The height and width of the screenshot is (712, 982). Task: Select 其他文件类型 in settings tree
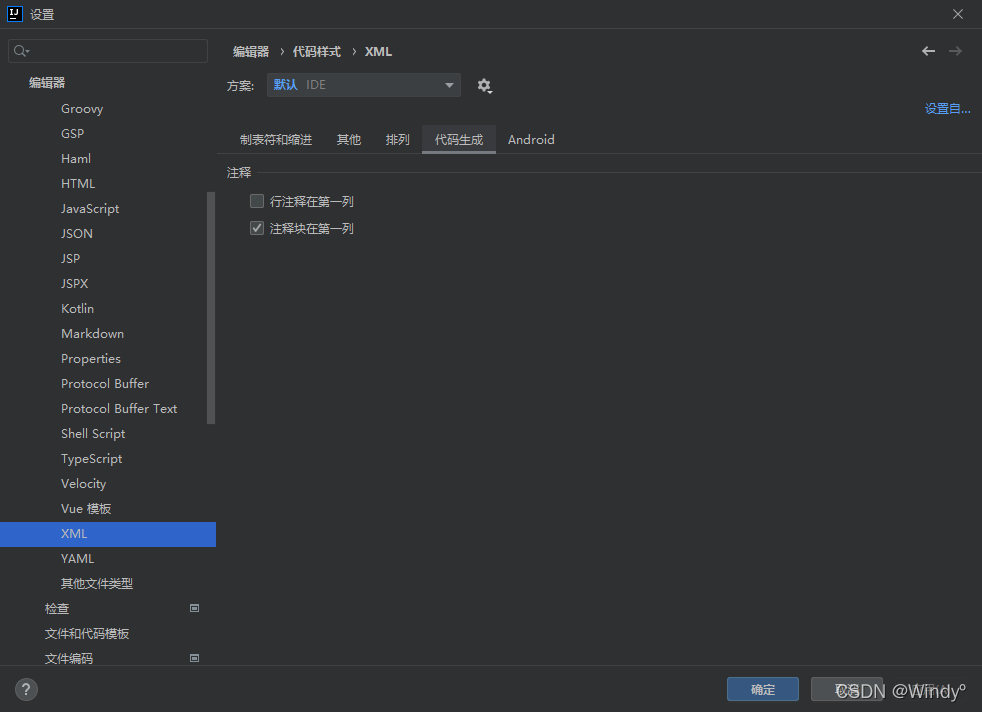pyautogui.click(x=96, y=584)
